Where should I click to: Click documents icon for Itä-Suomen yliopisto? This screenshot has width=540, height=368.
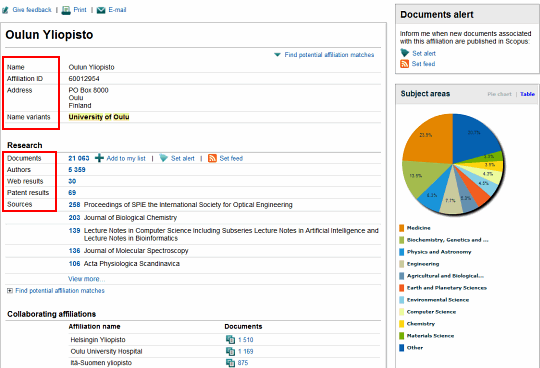click(230, 363)
